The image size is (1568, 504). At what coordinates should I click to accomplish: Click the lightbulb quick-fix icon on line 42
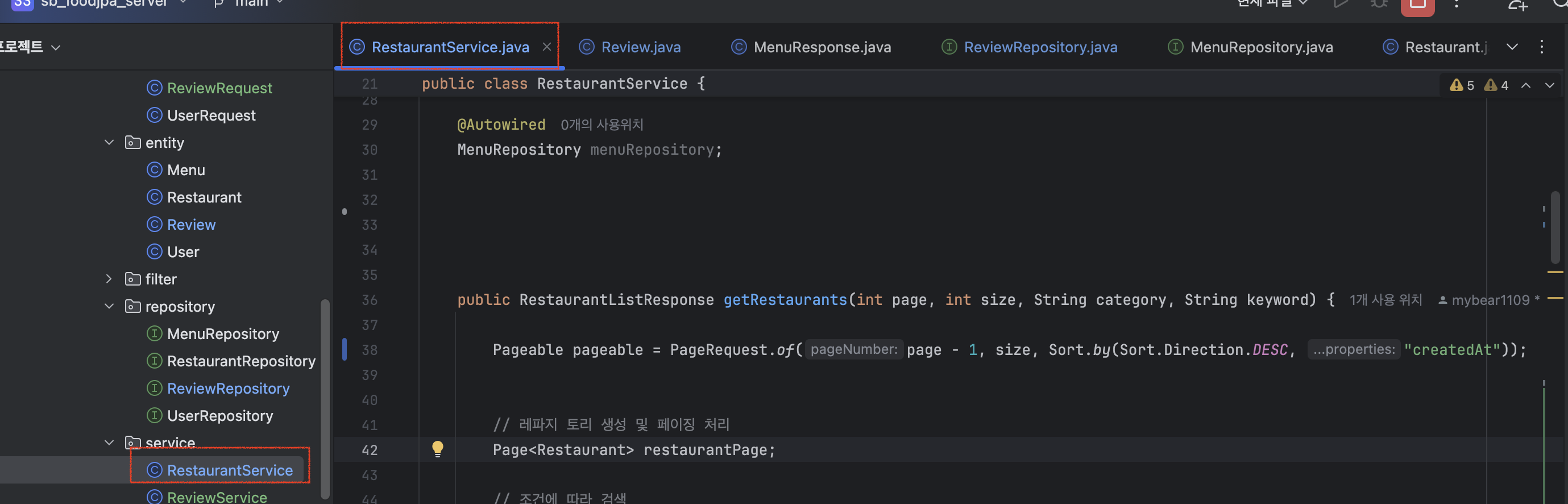pyautogui.click(x=438, y=449)
